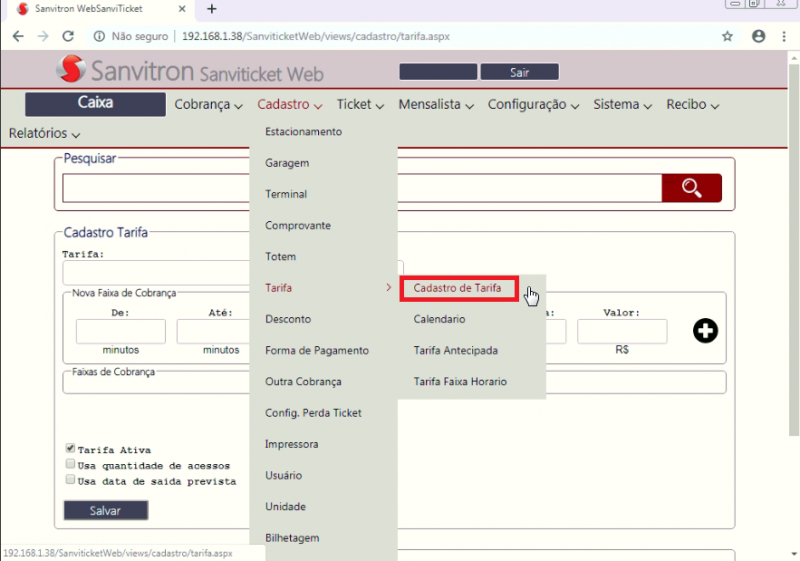Click the Caixa button
800x561 pixels.
95,104
